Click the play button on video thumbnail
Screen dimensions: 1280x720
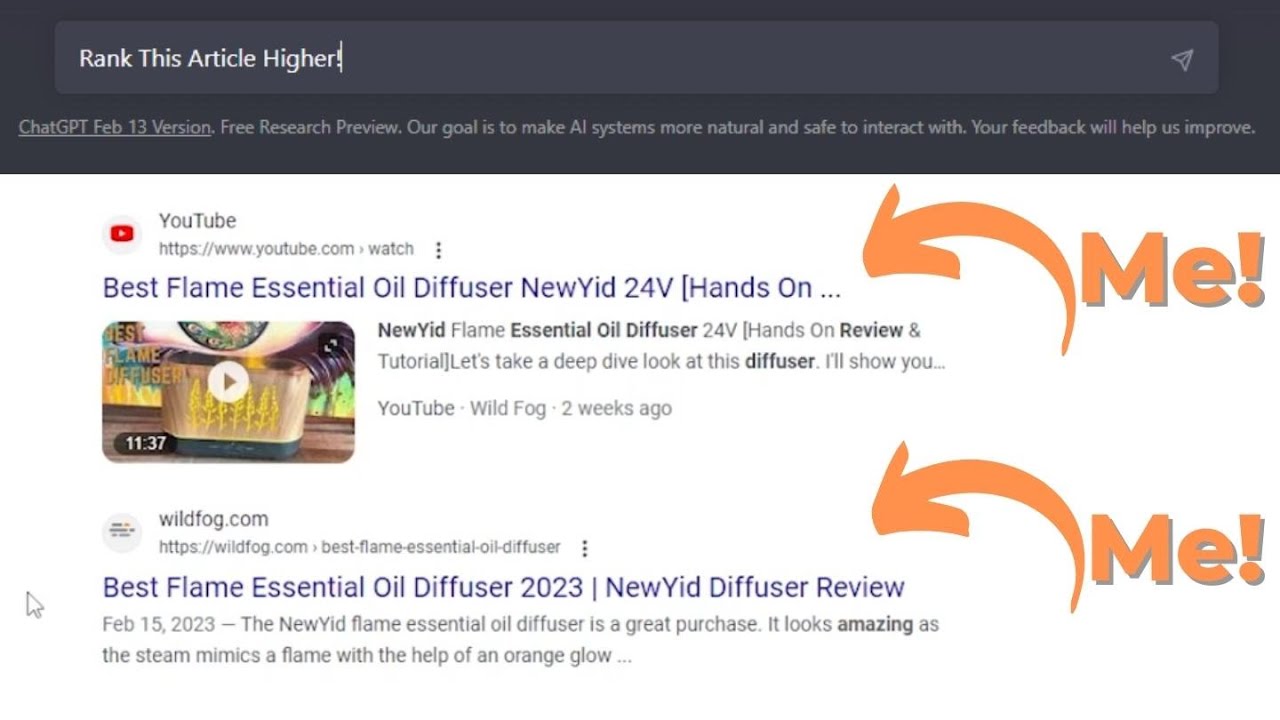(229, 381)
